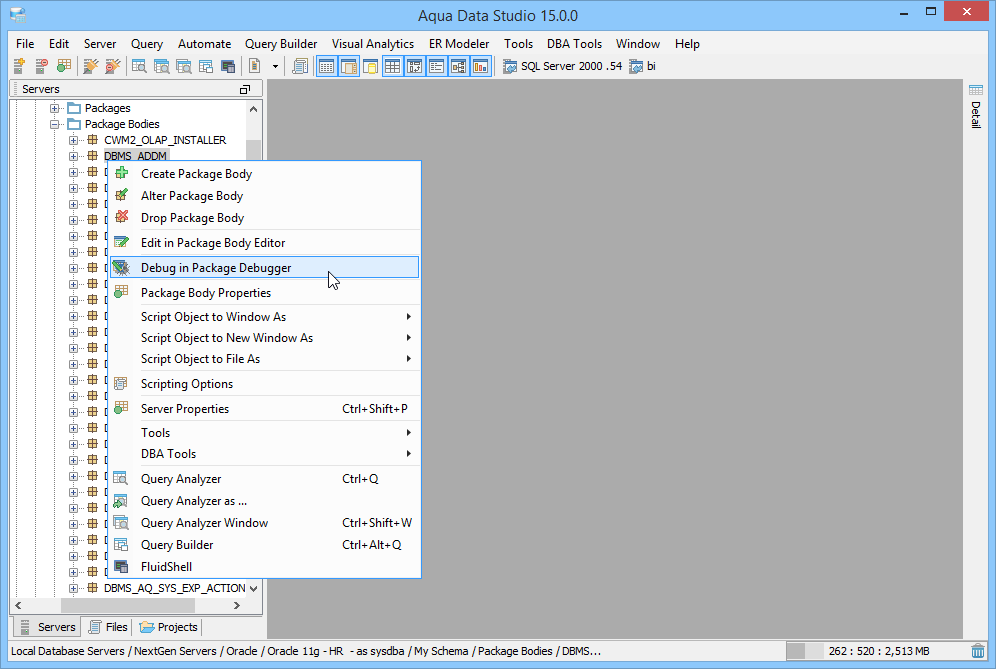Open FluidShell from the toolbar
996x669 pixels.
228,66
